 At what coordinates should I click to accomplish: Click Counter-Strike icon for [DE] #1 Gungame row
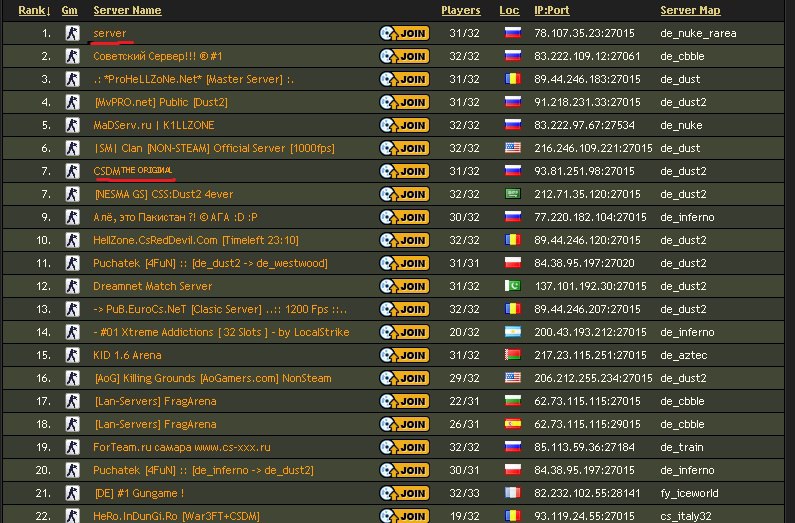73,493
